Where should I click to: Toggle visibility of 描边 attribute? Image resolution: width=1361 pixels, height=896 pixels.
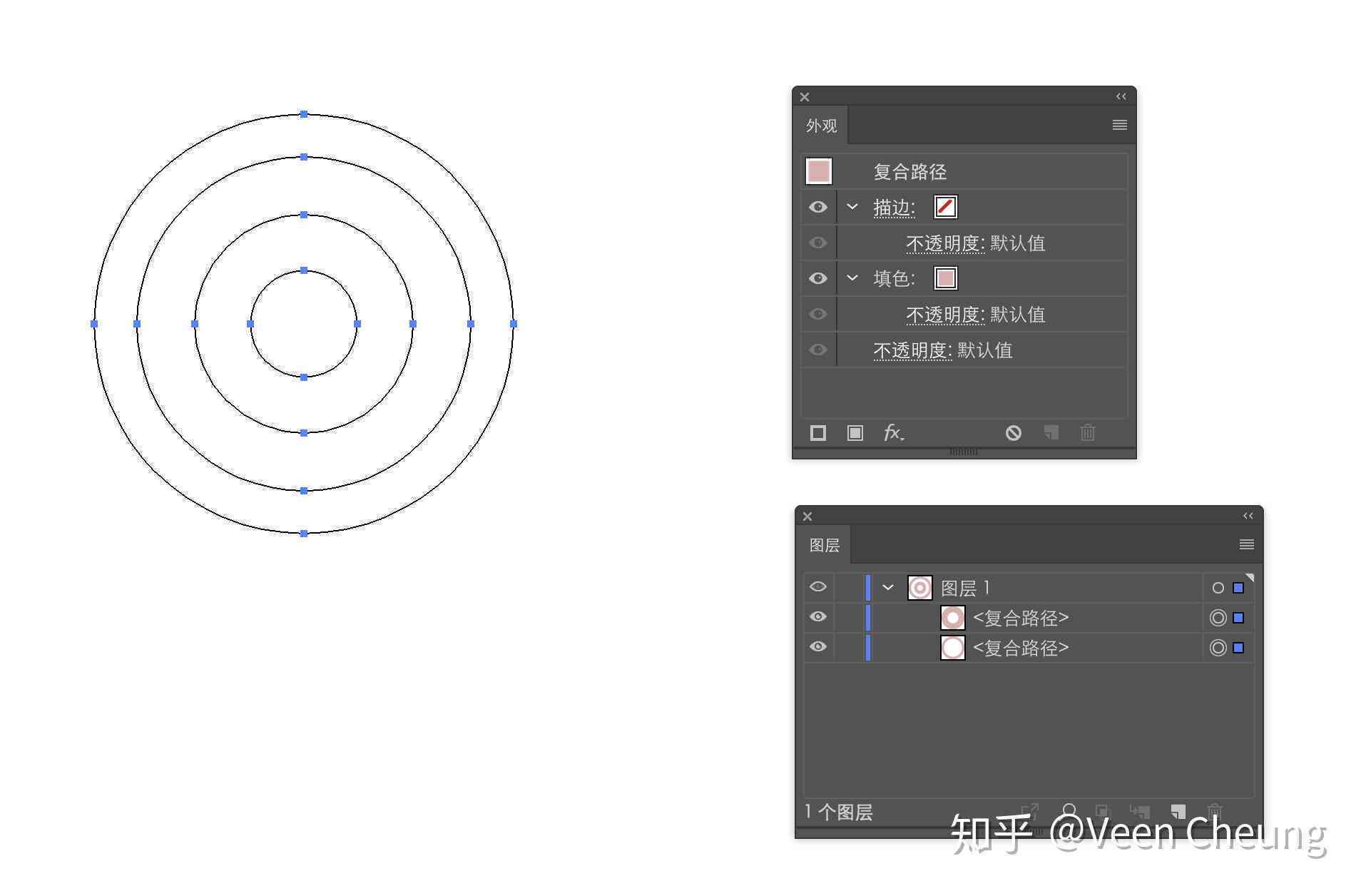click(x=818, y=207)
